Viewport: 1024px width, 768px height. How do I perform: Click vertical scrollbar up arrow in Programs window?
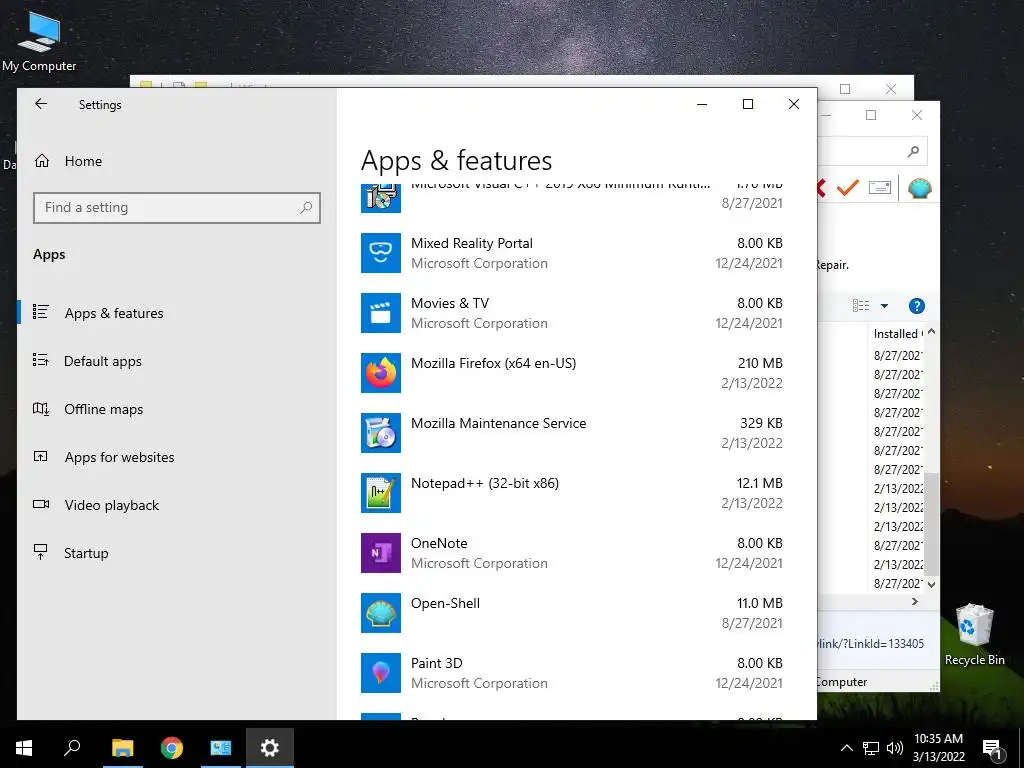coord(932,332)
